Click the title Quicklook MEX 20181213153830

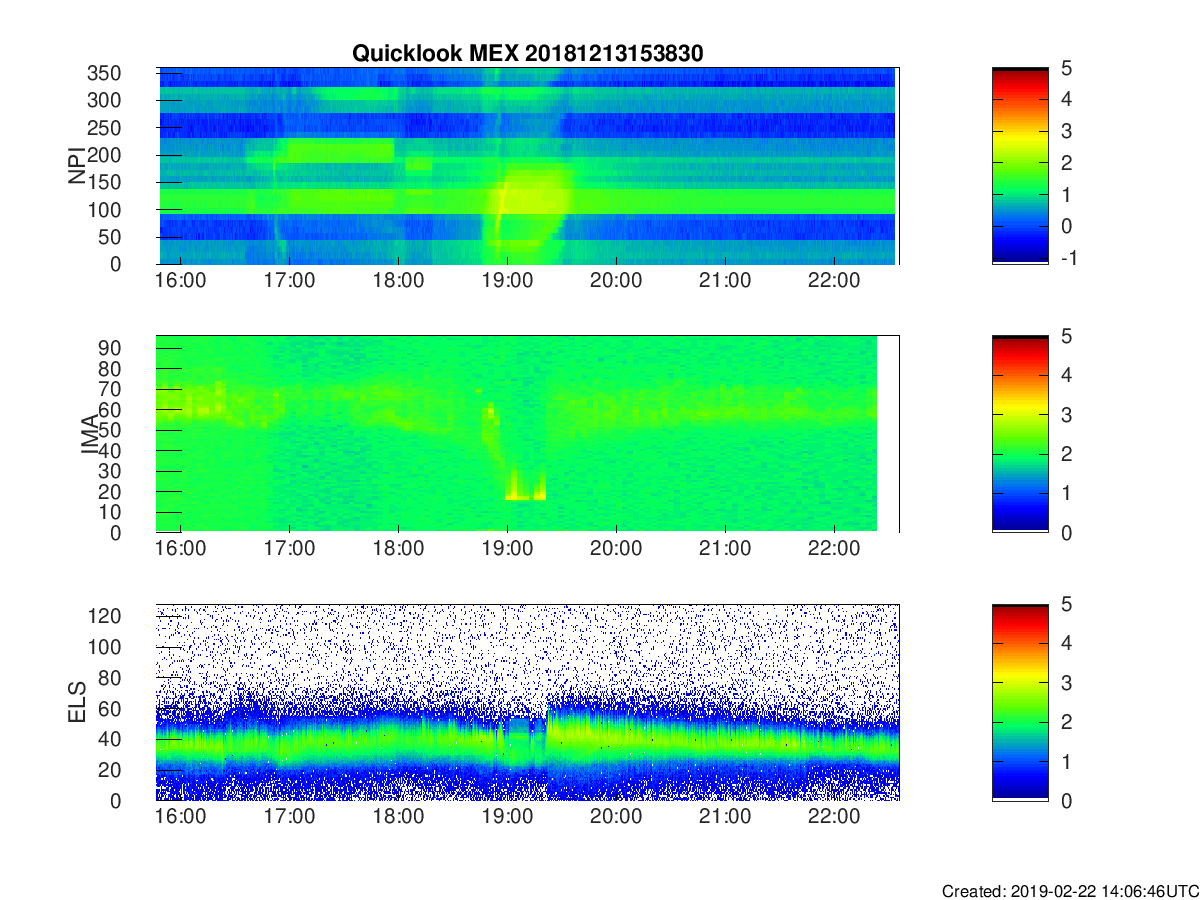527,54
